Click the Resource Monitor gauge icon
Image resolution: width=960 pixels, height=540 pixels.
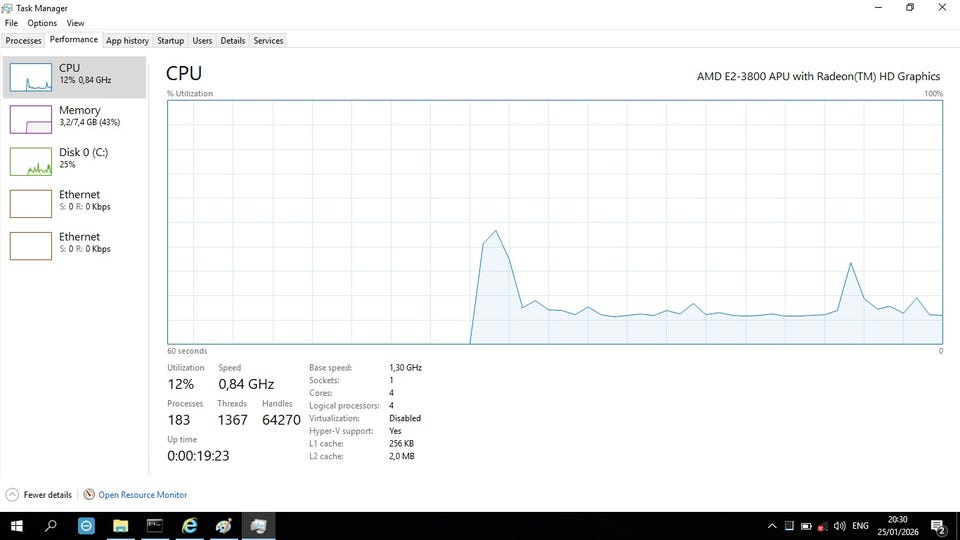coord(89,494)
